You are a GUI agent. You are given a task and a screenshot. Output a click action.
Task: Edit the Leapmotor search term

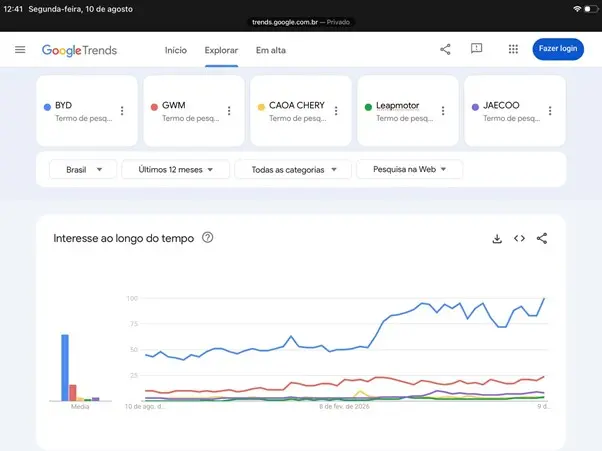408,111
